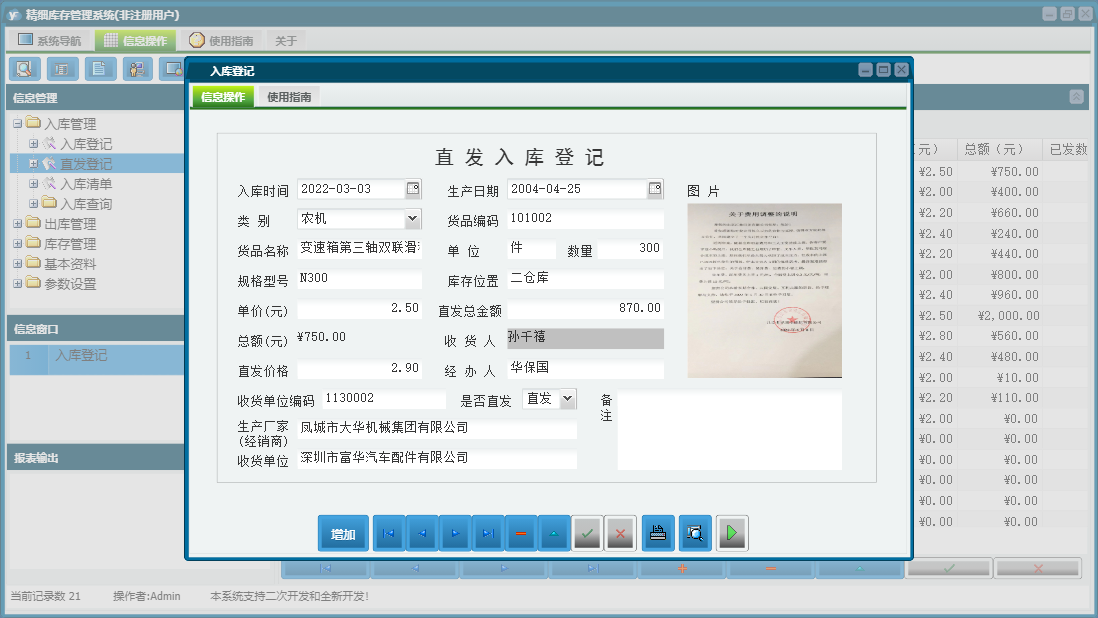Click the 报表输出 panel header

coord(95,458)
